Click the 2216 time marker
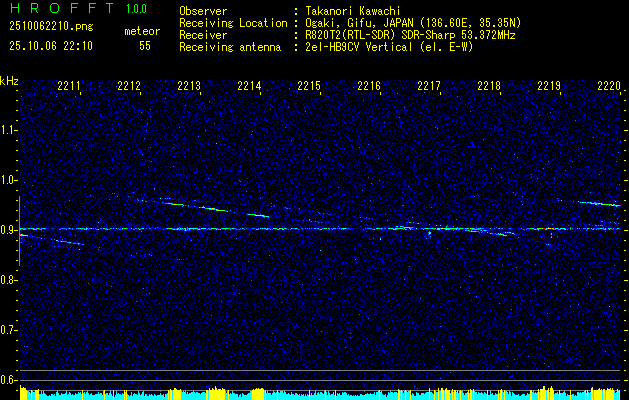 (x=369, y=86)
